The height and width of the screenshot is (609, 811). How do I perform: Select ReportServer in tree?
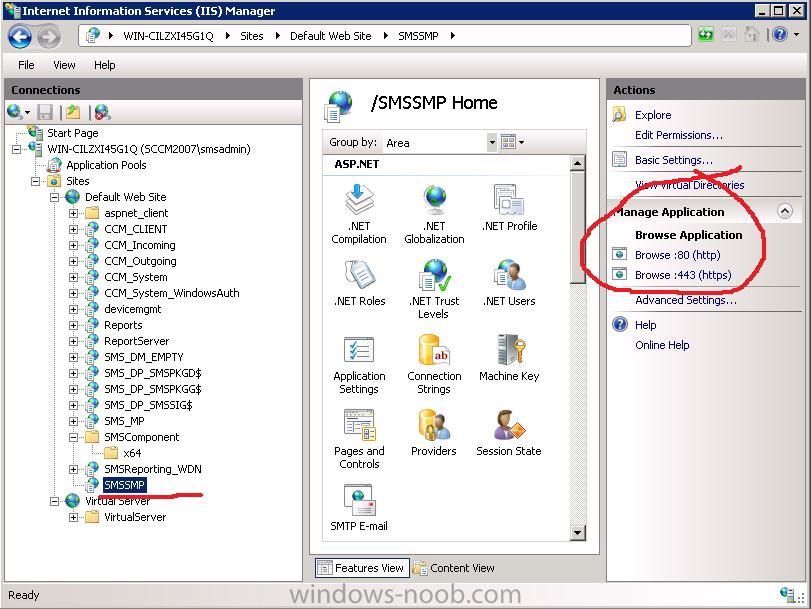(137, 341)
